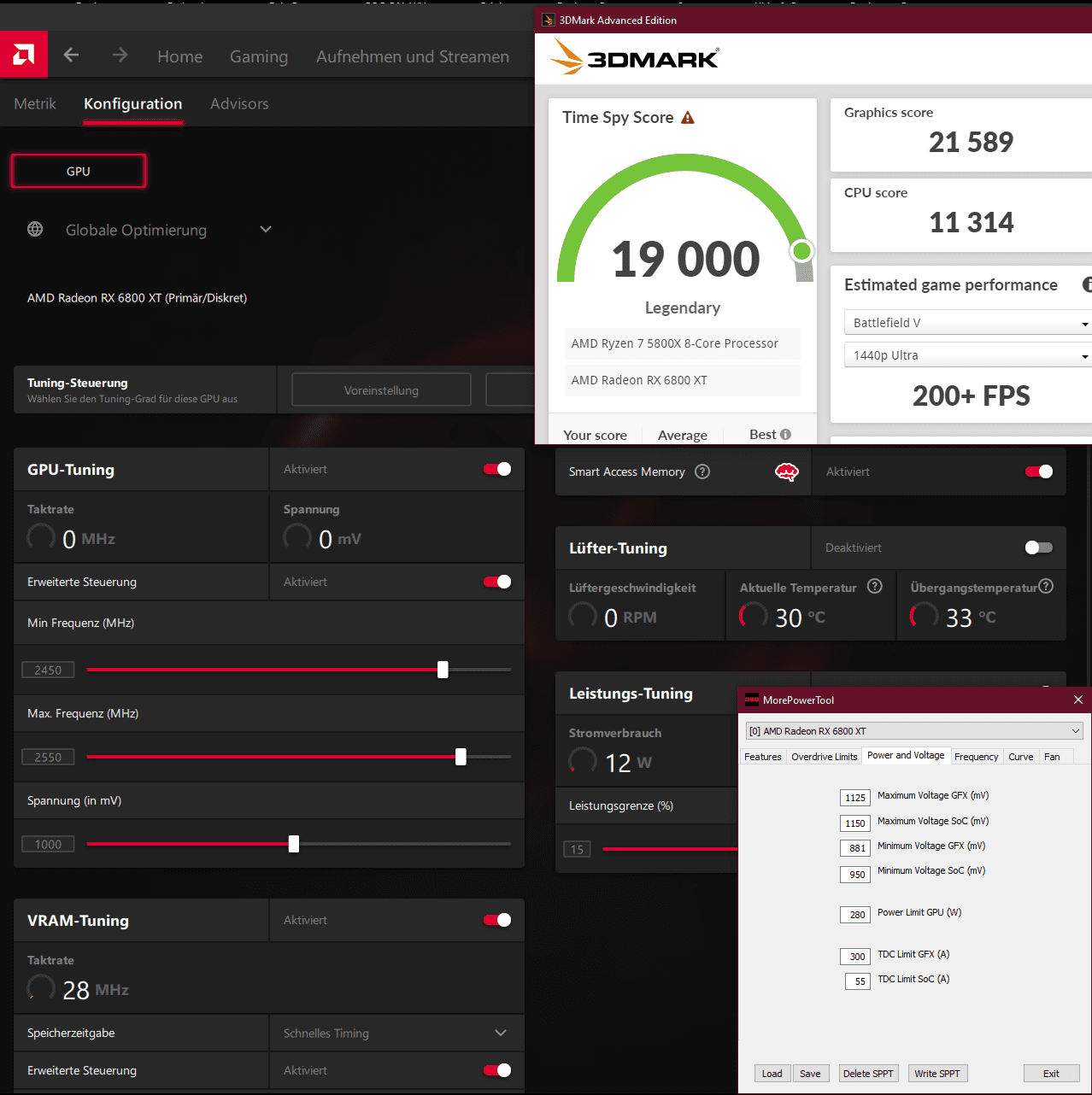Click TDC Limit GFX 300 field
The image size is (1092, 1095).
[855, 957]
